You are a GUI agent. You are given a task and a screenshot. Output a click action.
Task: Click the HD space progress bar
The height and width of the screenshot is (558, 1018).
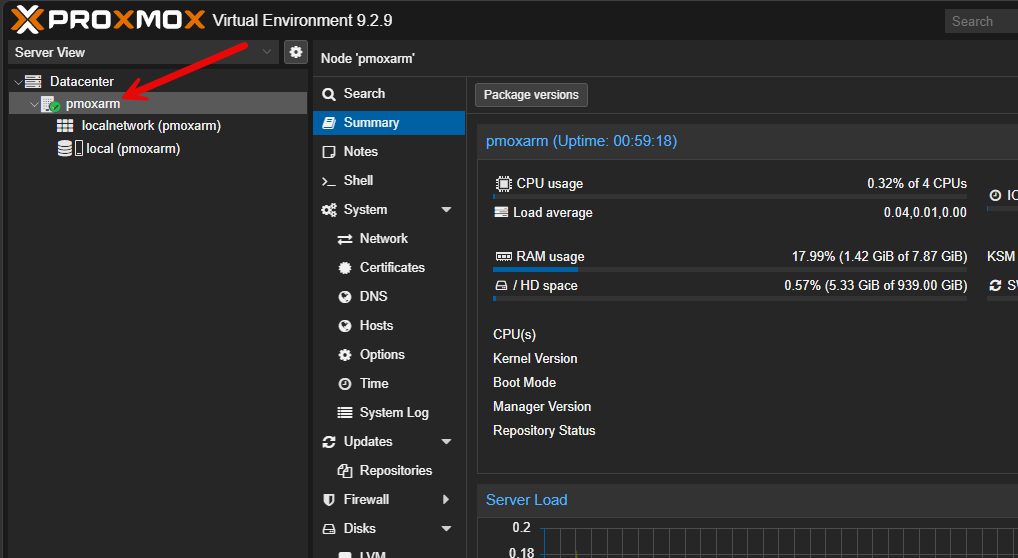tap(730, 298)
